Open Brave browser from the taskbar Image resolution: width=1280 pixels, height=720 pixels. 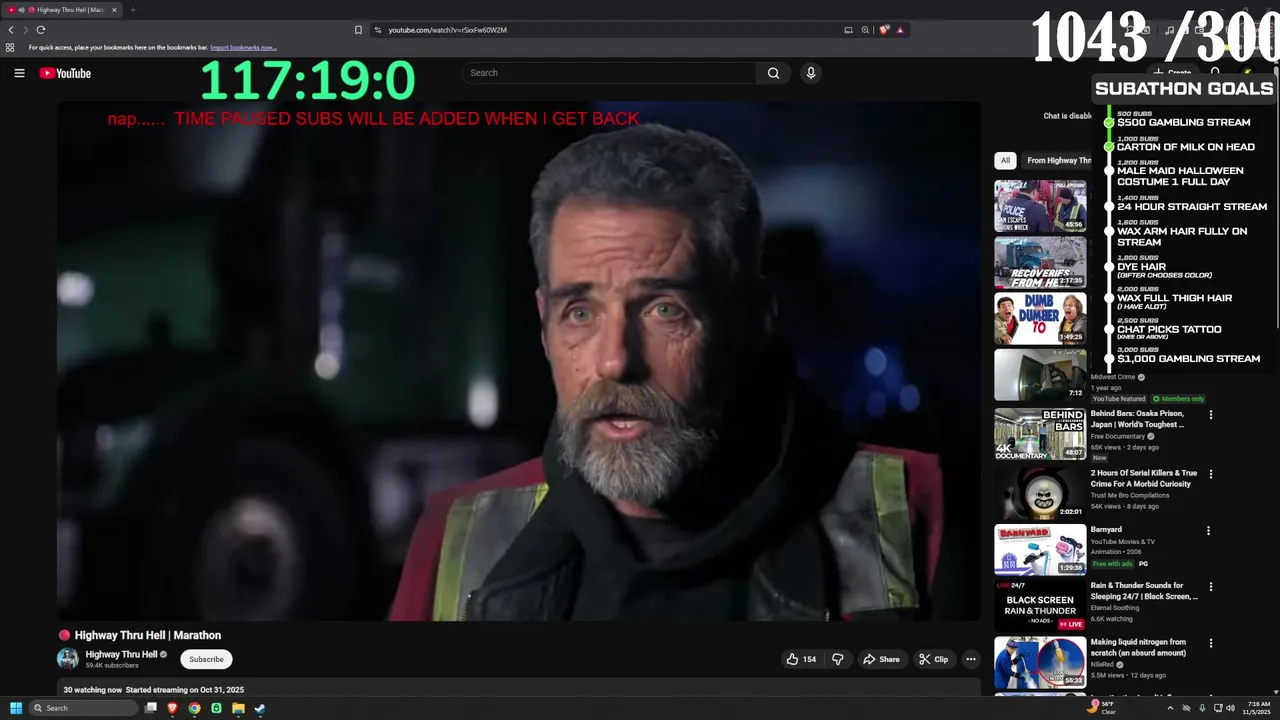172,708
